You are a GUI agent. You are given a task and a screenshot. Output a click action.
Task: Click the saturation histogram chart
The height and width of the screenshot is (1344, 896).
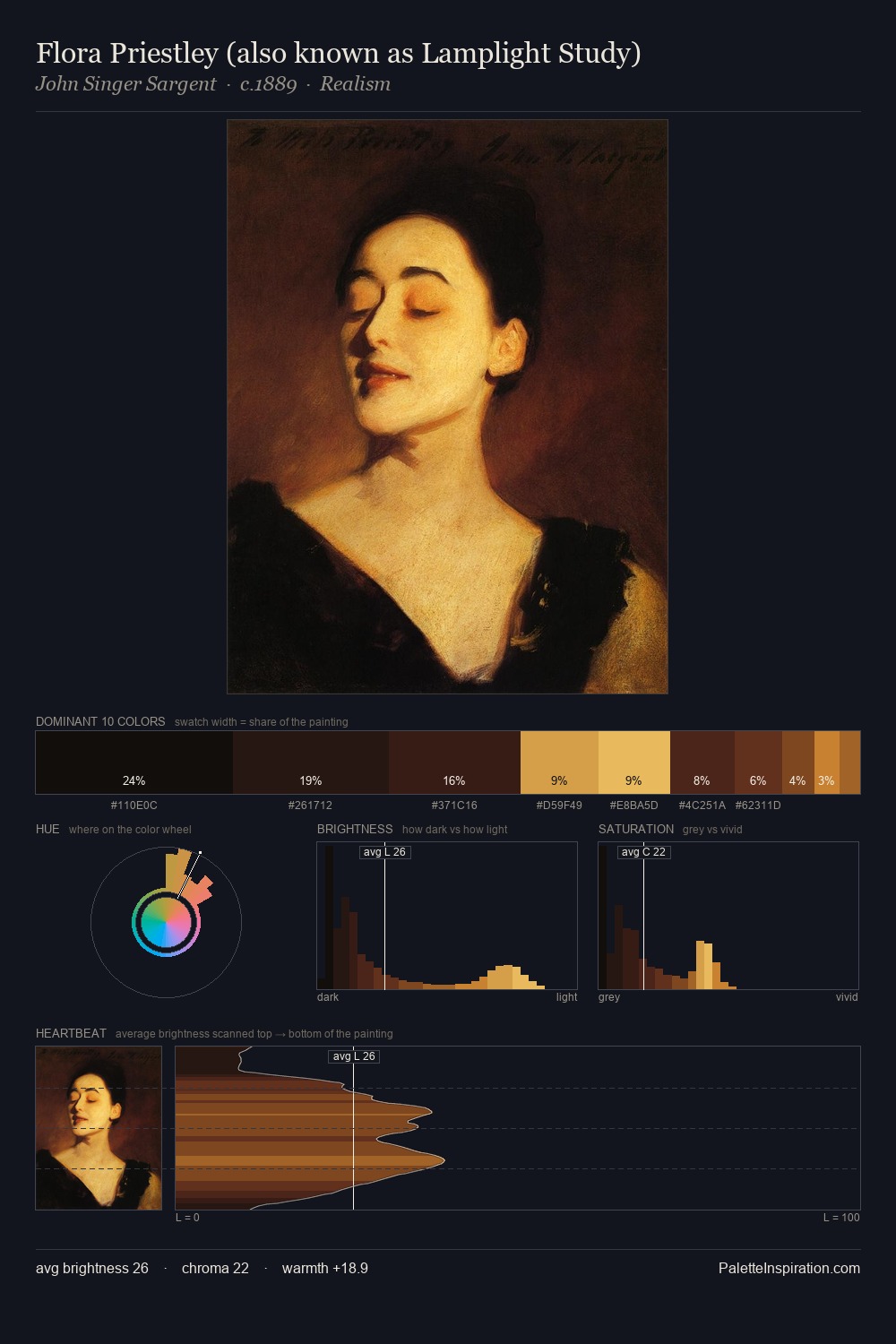[728, 916]
